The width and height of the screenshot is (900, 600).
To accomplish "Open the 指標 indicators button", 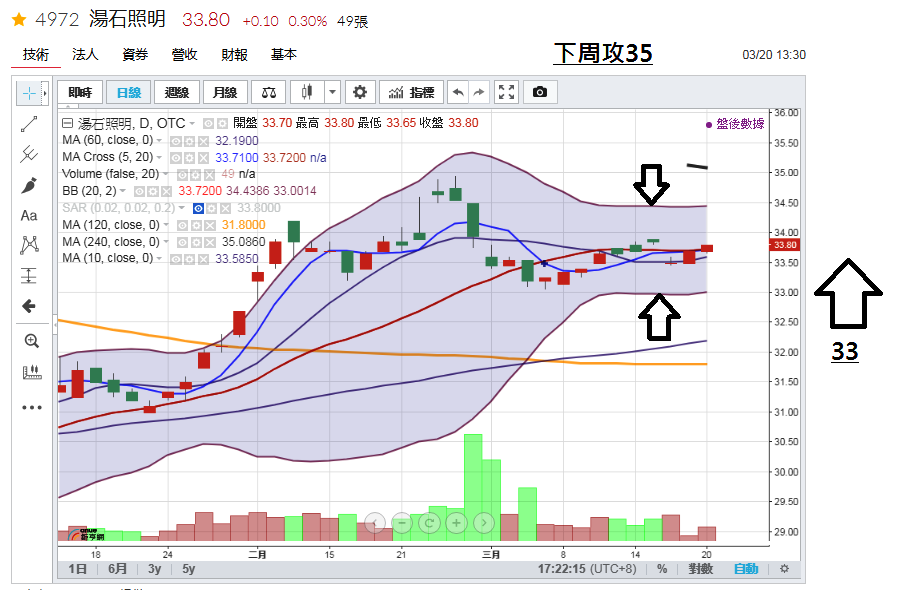I will (x=412, y=92).
